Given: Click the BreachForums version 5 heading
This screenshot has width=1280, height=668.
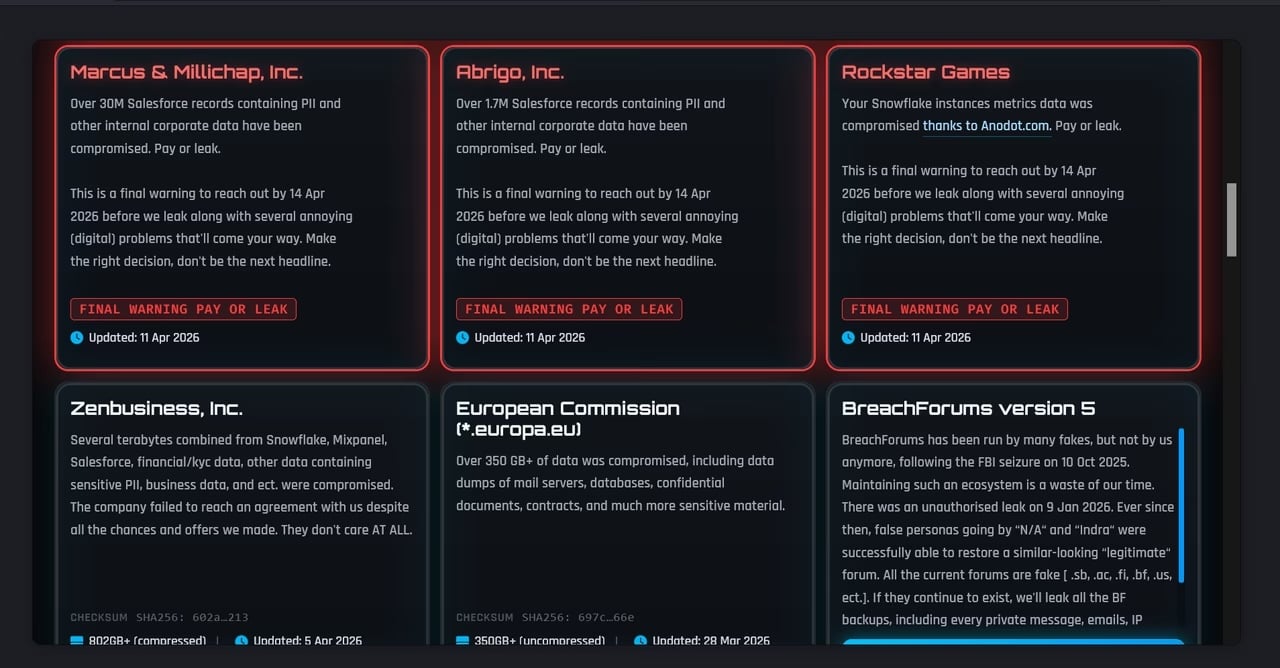Looking at the screenshot, I should [968, 408].
